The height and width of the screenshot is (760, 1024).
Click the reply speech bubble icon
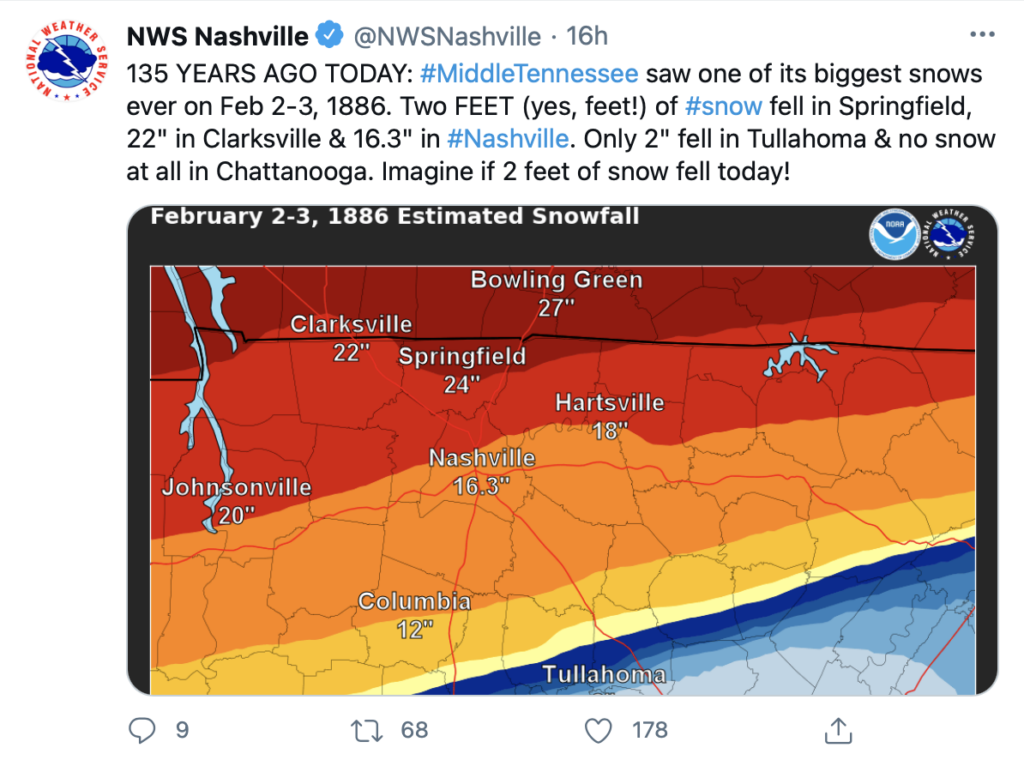coord(142,730)
